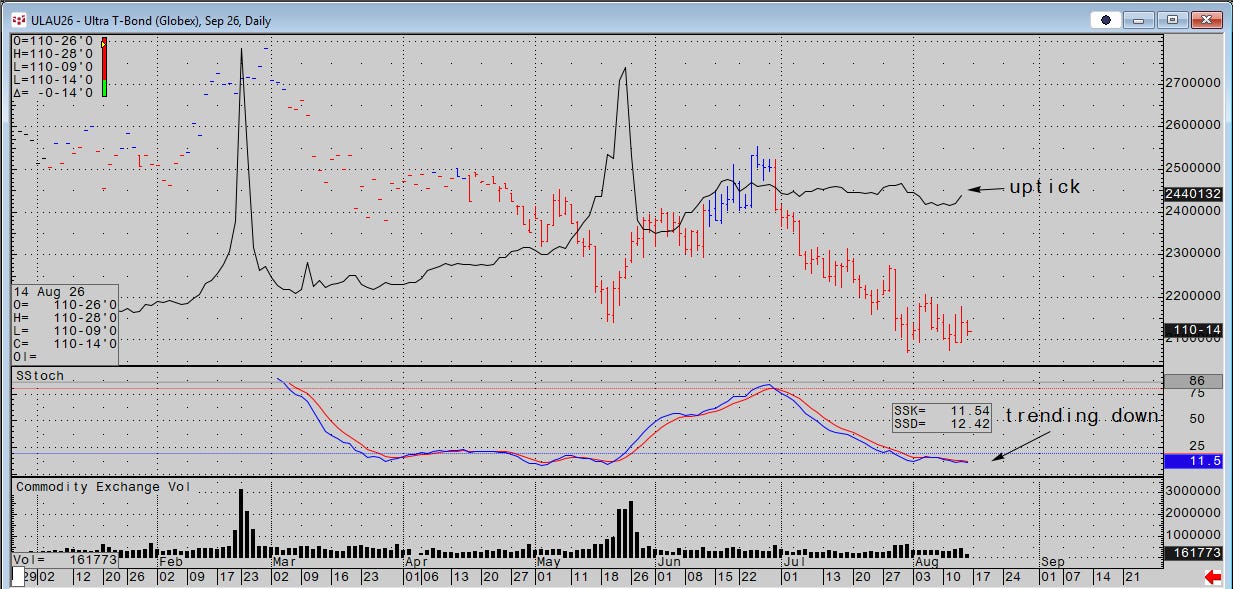Click the 3000000 volume scale value
Screen dimensions: 1233x589
(1193, 491)
